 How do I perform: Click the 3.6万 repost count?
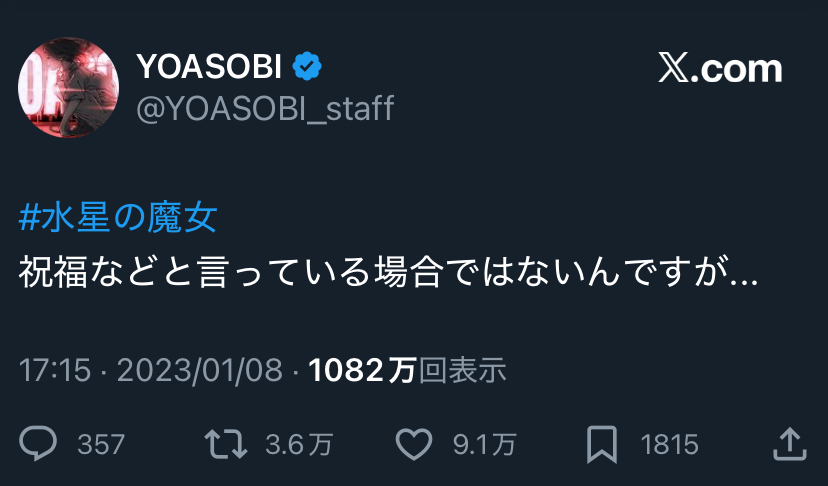[x=298, y=444]
